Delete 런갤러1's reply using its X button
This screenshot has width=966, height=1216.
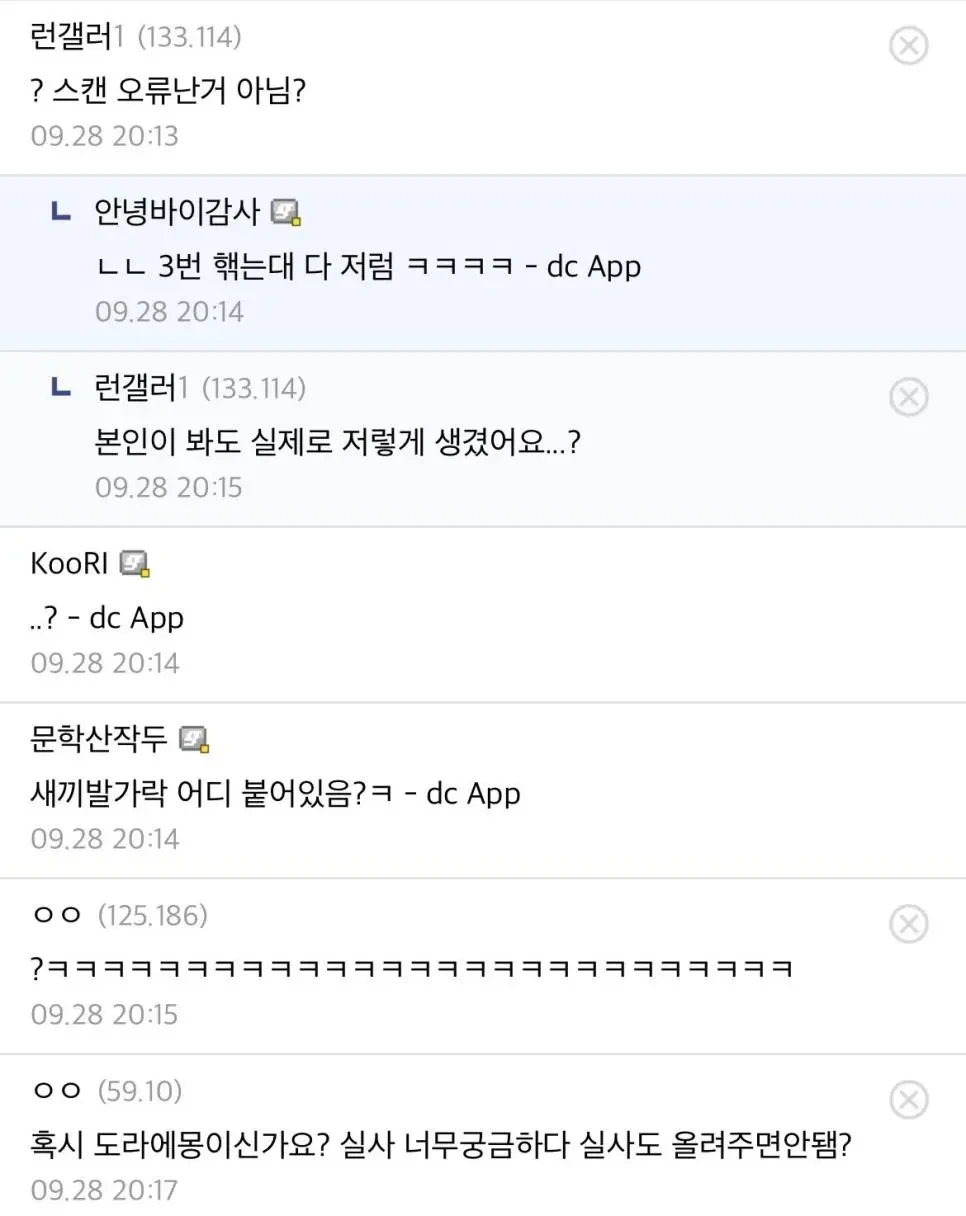tap(908, 396)
